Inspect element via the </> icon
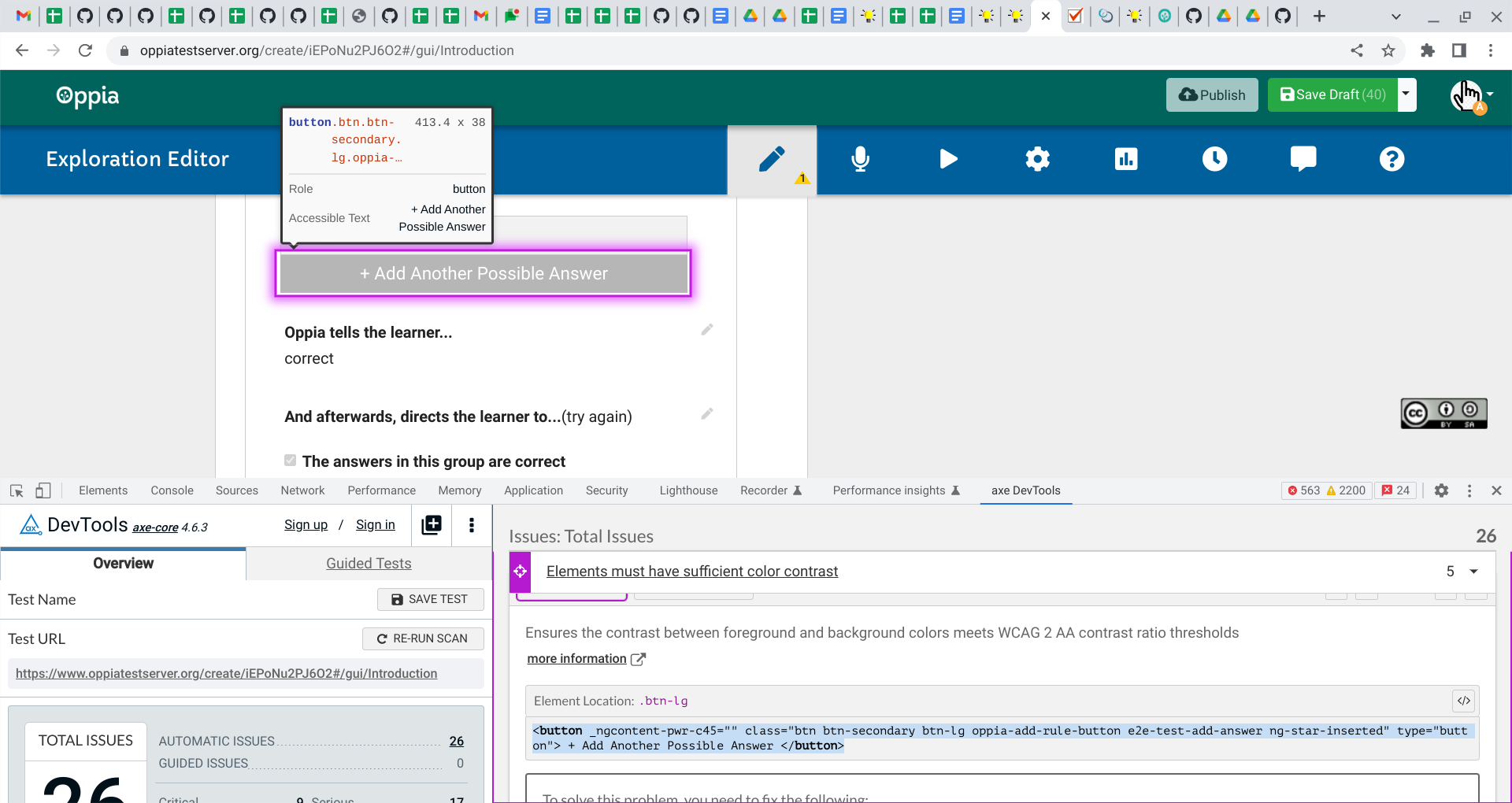Screen dimensions: 1512x803 coord(1464,700)
